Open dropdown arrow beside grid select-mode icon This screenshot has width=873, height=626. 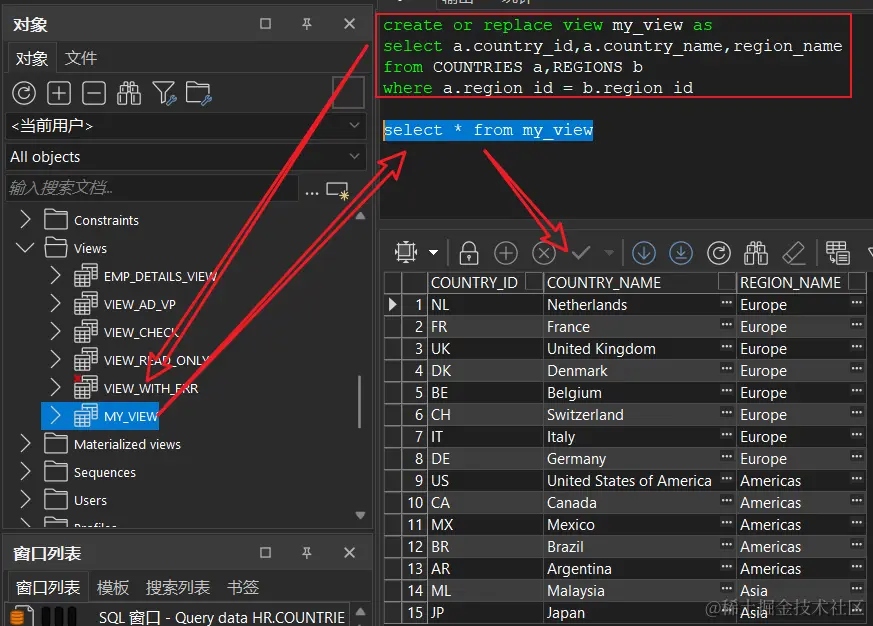(x=433, y=253)
